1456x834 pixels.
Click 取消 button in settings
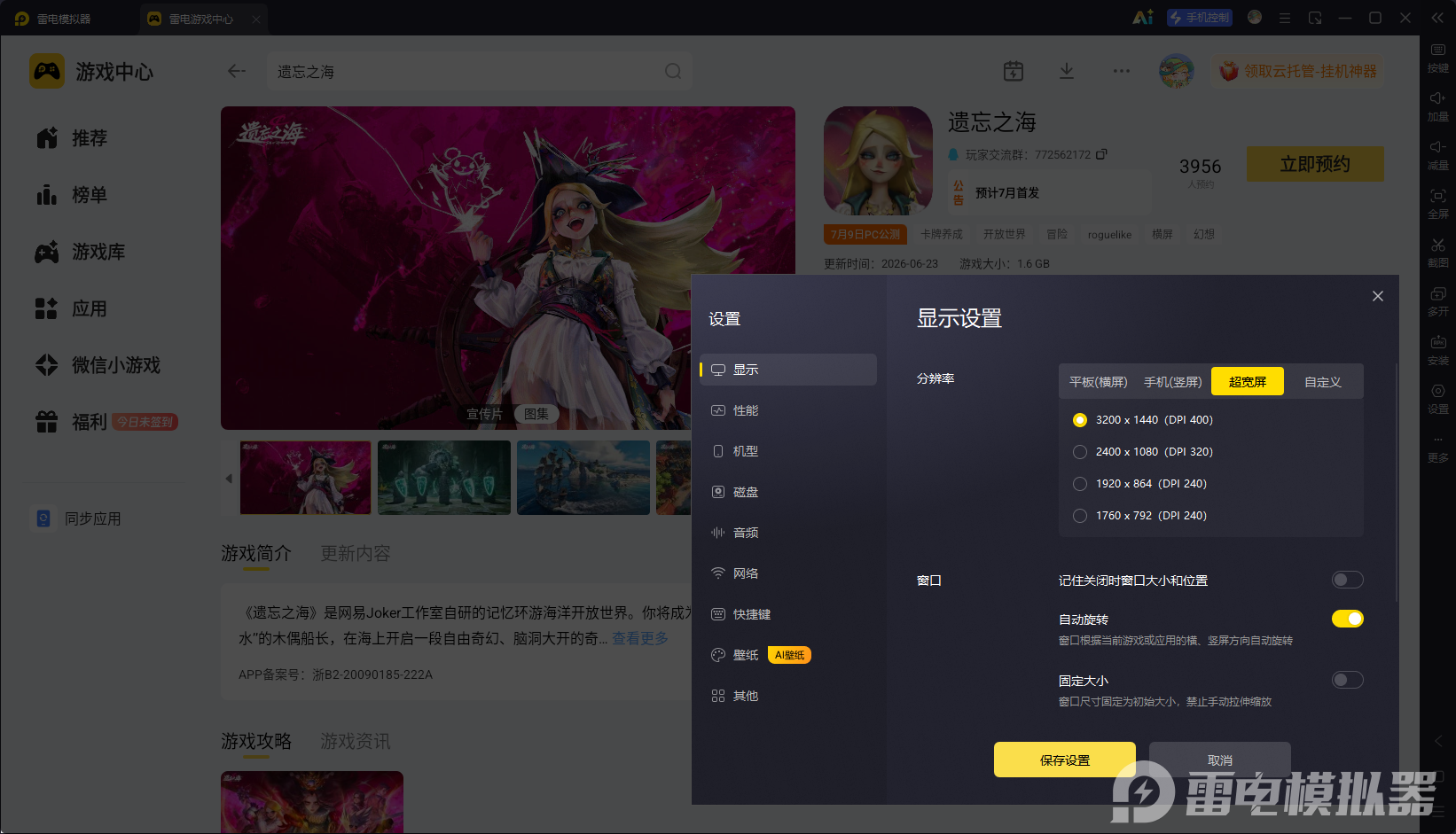point(1220,760)
